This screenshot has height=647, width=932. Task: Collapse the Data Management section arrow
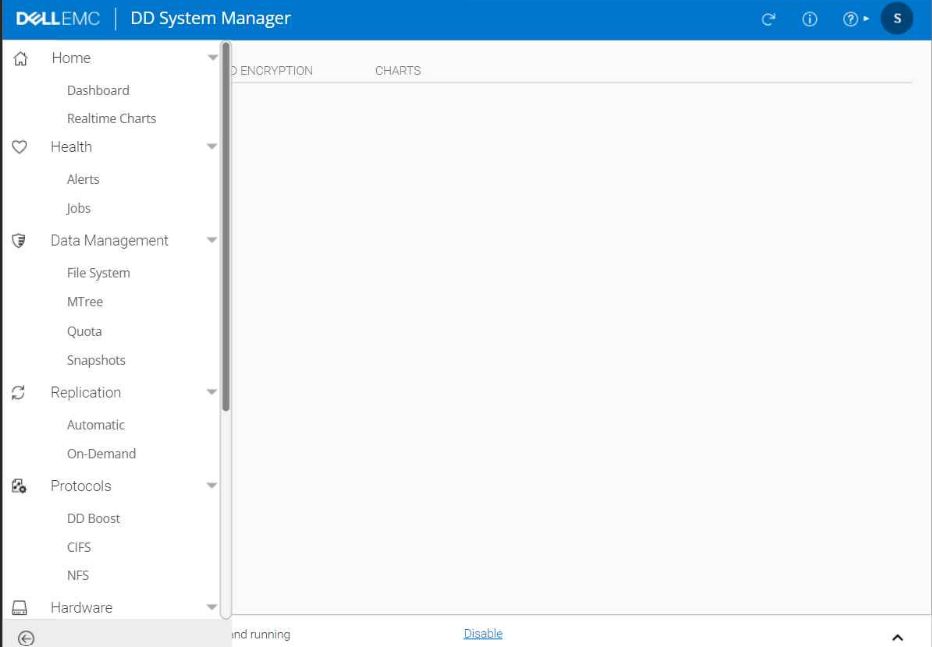pyautogui.click(x=212, y=240)
